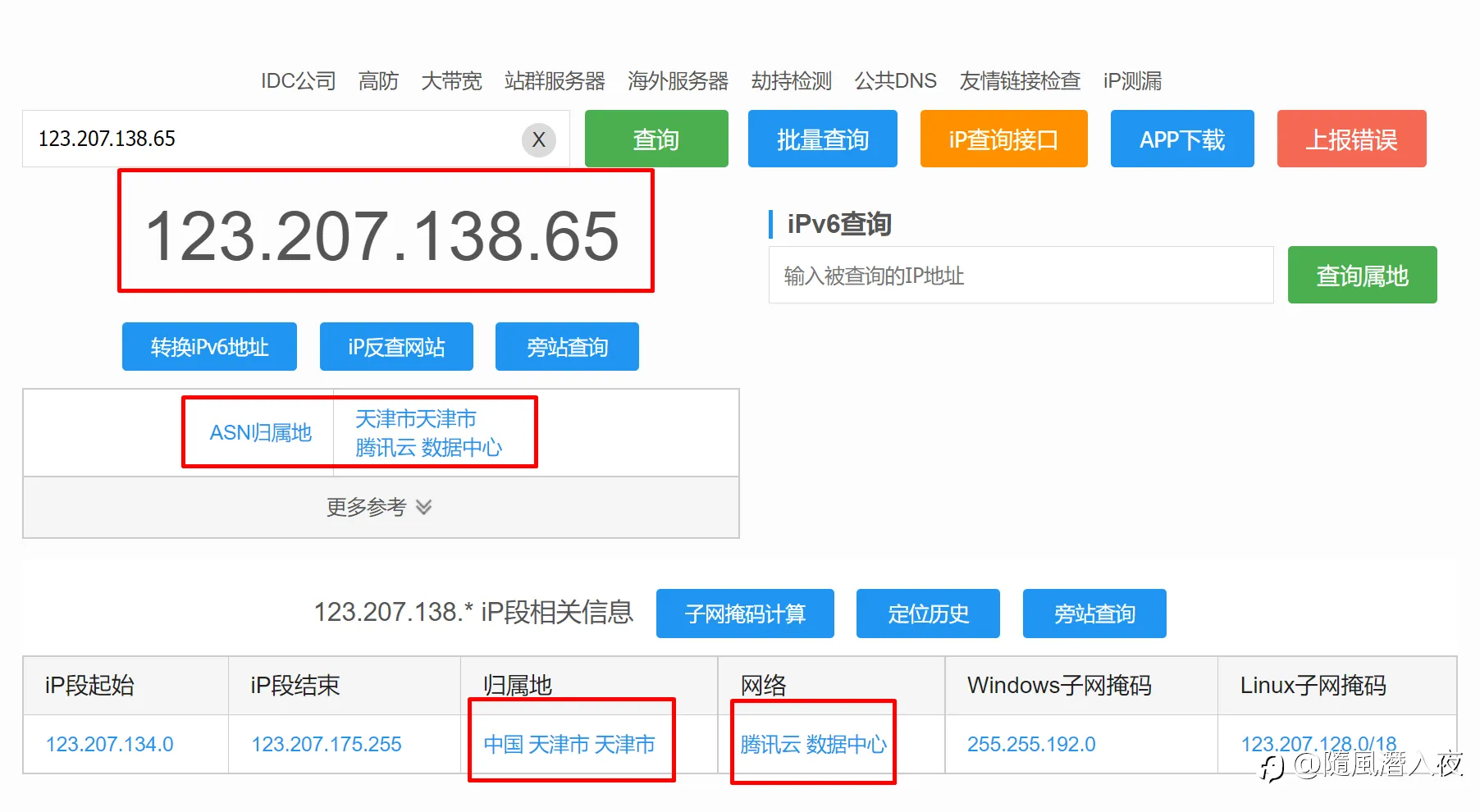
Task: Click the Windows子网掩码 column header
Action: (1059, 685)
